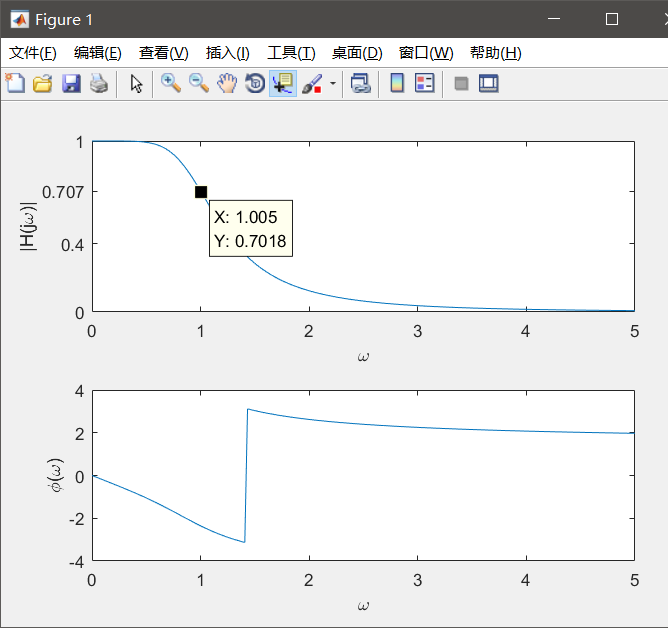Click the ω label under the top plot
This screenshot has width=668, height=628.
[x=363, y=356]
